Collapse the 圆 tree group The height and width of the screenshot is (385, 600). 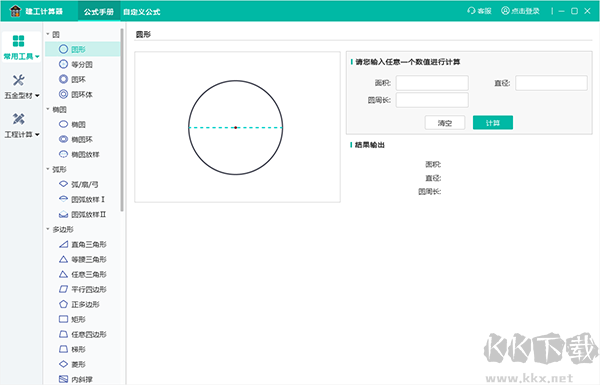(x=48, y=34)
